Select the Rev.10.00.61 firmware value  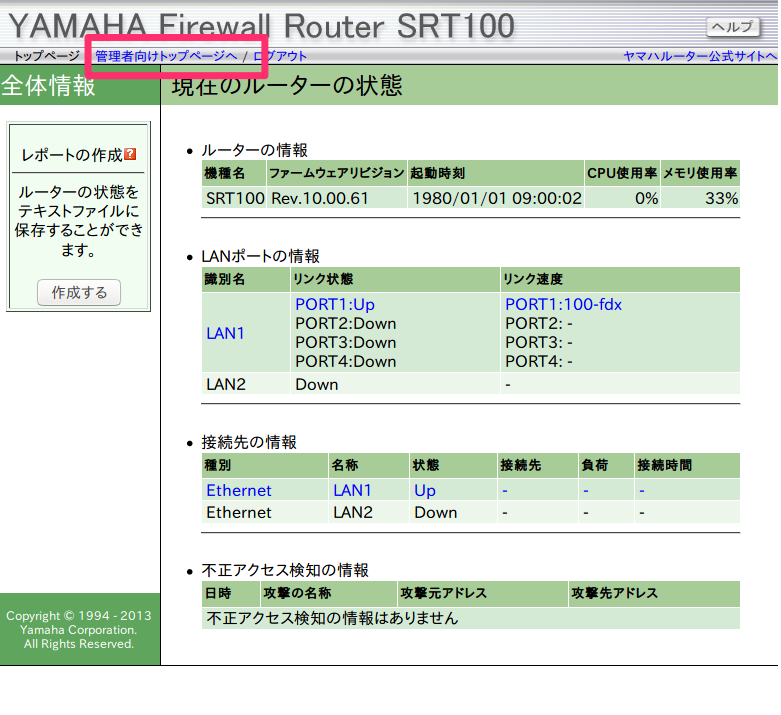tap(319, 198)
